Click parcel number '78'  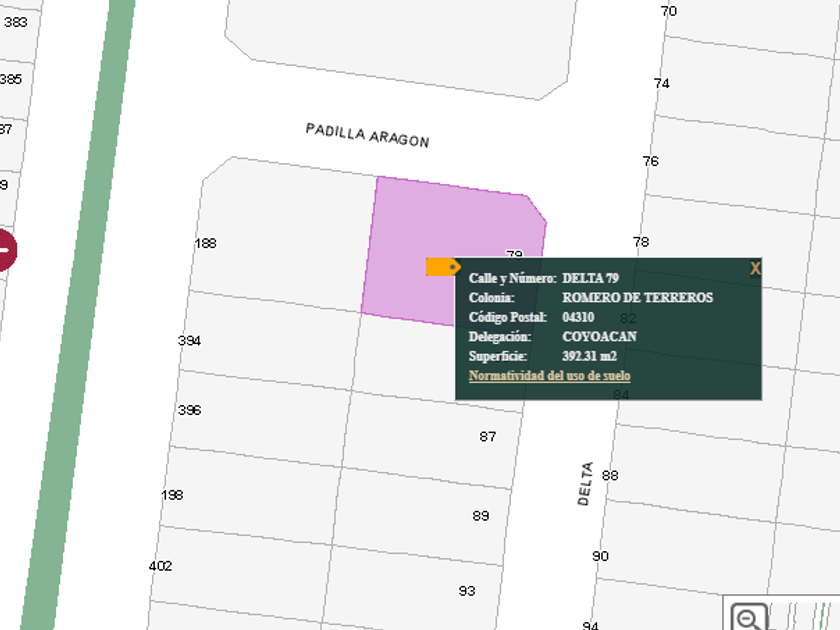tap(641, 242)
